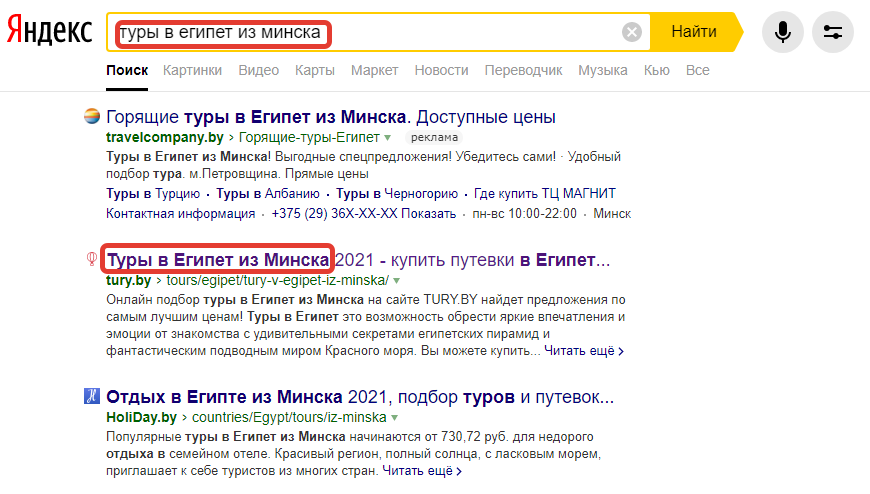Viewport: 870px width, 494px height.
Task: Open the Кью tab
Action: [x=657, y=70]
